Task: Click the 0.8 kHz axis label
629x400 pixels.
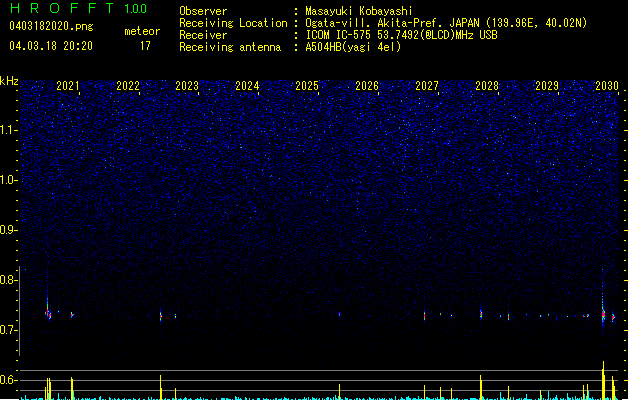Action: click(x=8, y=280)
